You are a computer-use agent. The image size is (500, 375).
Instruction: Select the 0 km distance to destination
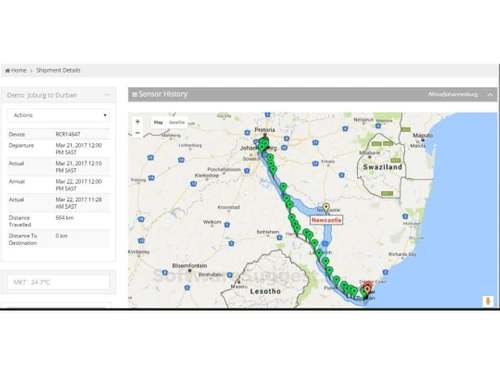[61, 236]
